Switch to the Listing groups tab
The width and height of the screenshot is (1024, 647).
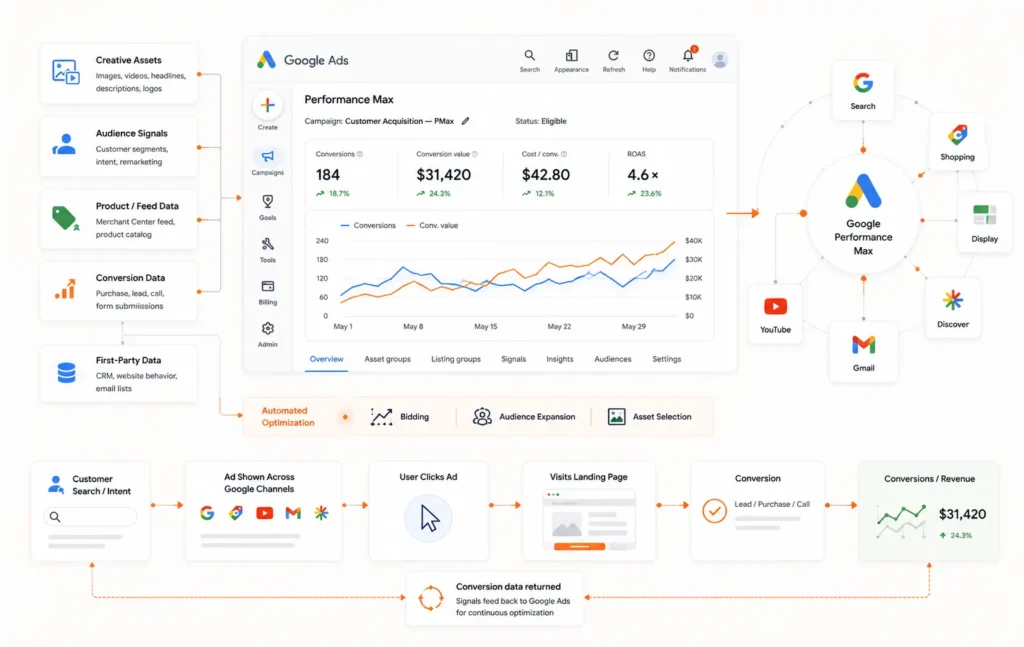(456, 359)
